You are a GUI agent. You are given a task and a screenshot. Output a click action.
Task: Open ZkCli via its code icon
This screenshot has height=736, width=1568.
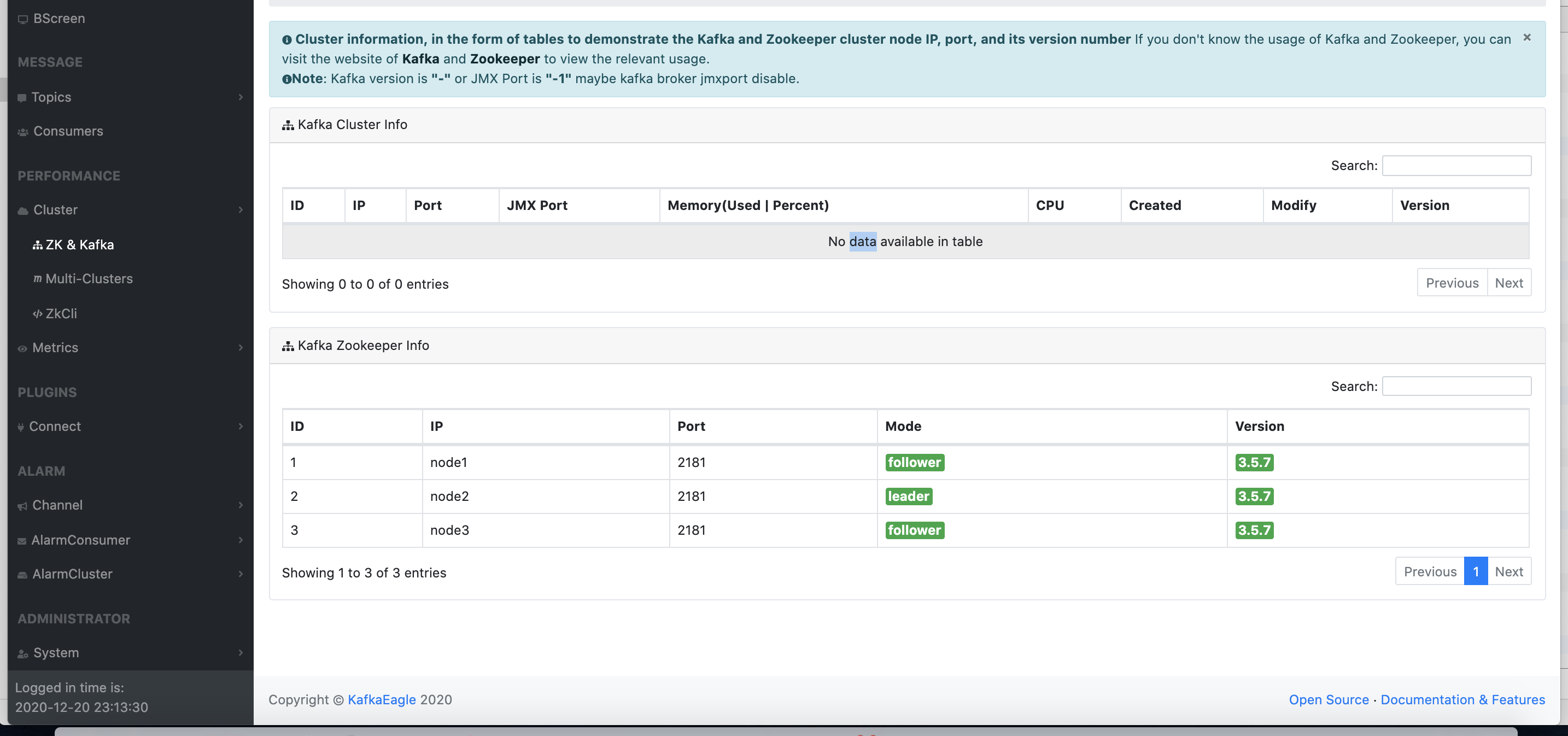click(37, 313)
